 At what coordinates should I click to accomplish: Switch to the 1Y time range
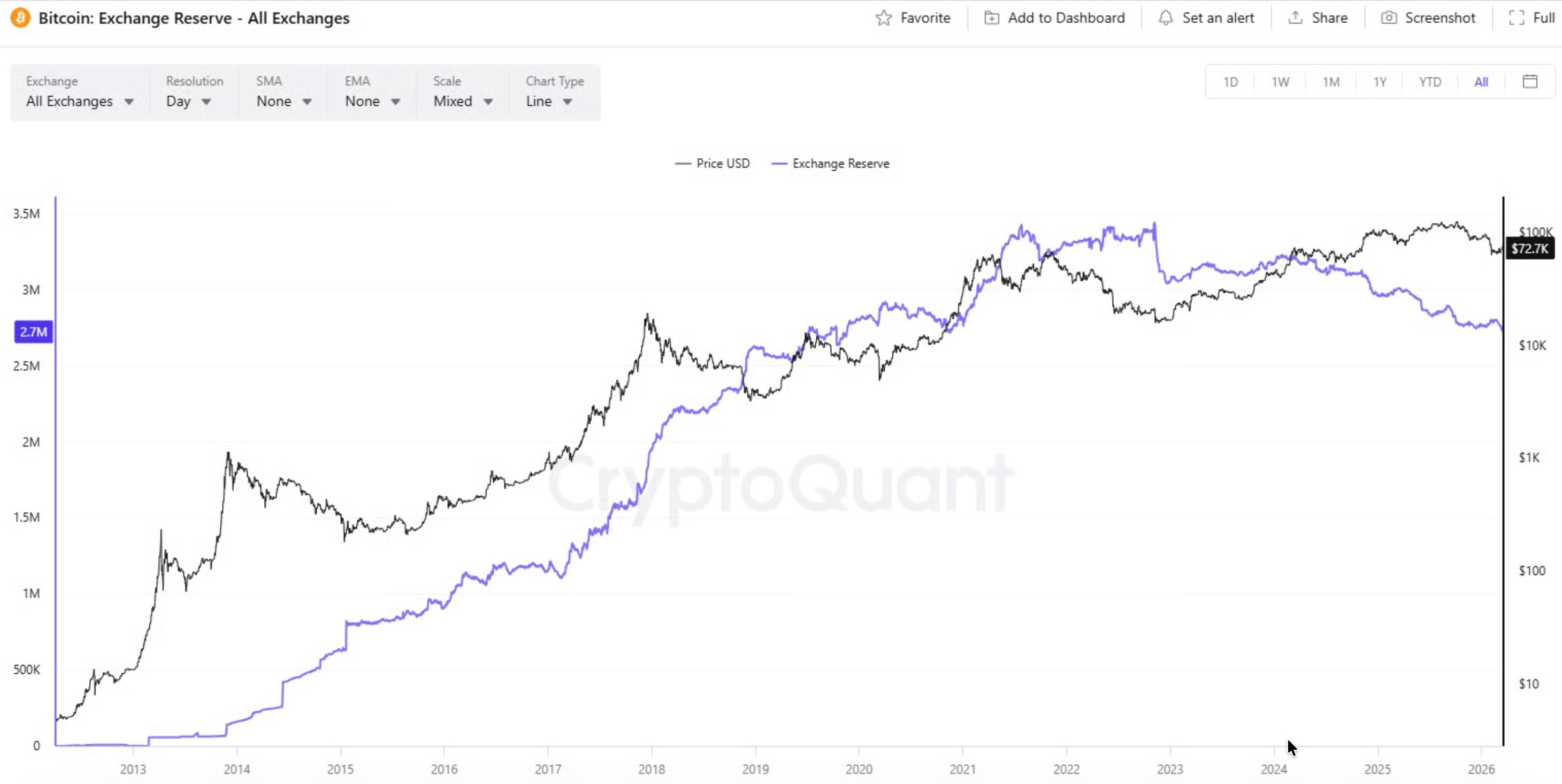click(x=1380, y=82)
